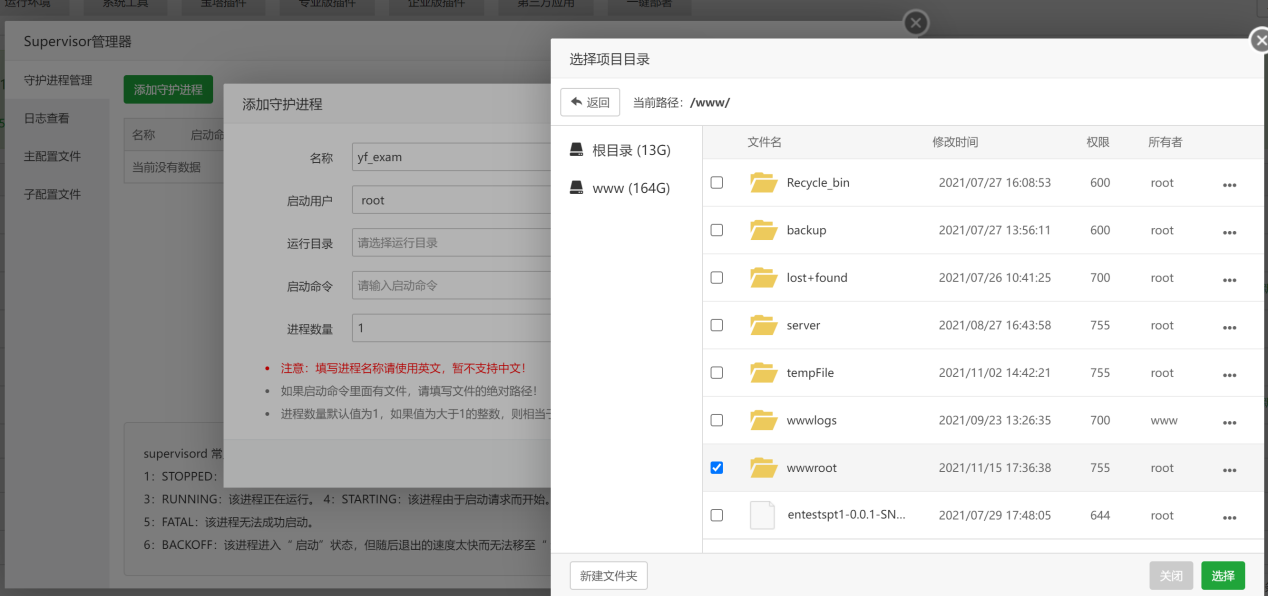Click the 启动命令 start command input field

[452, 286]
